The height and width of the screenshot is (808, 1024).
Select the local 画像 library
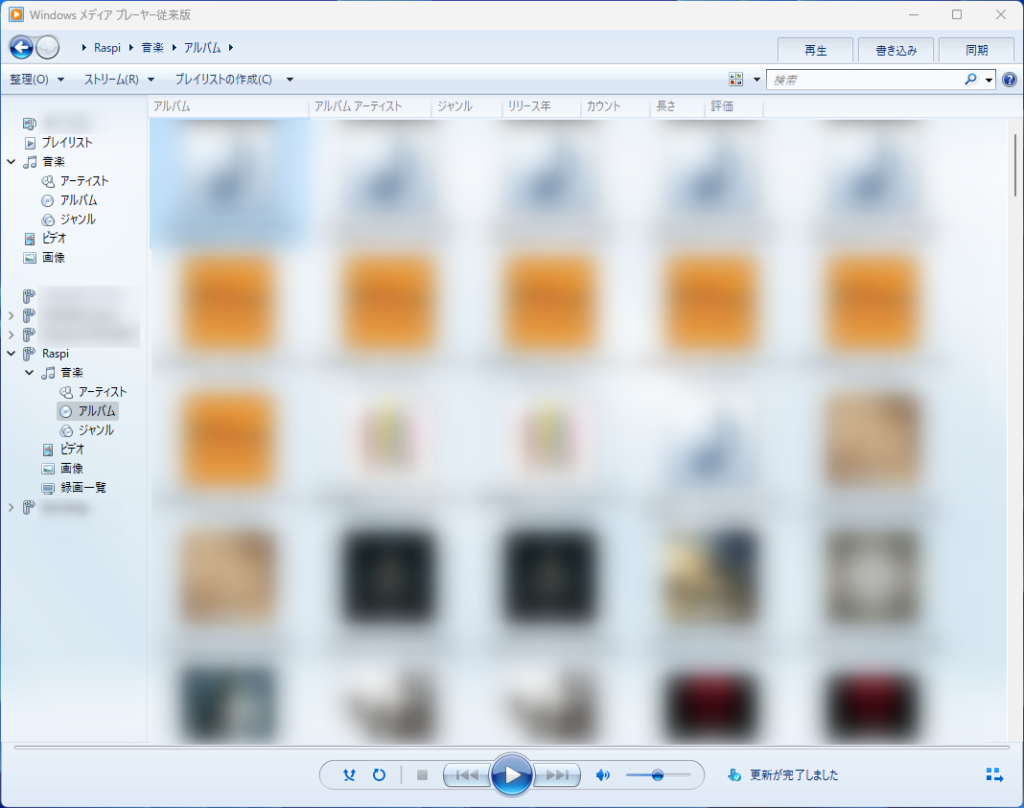coord(53,257)
